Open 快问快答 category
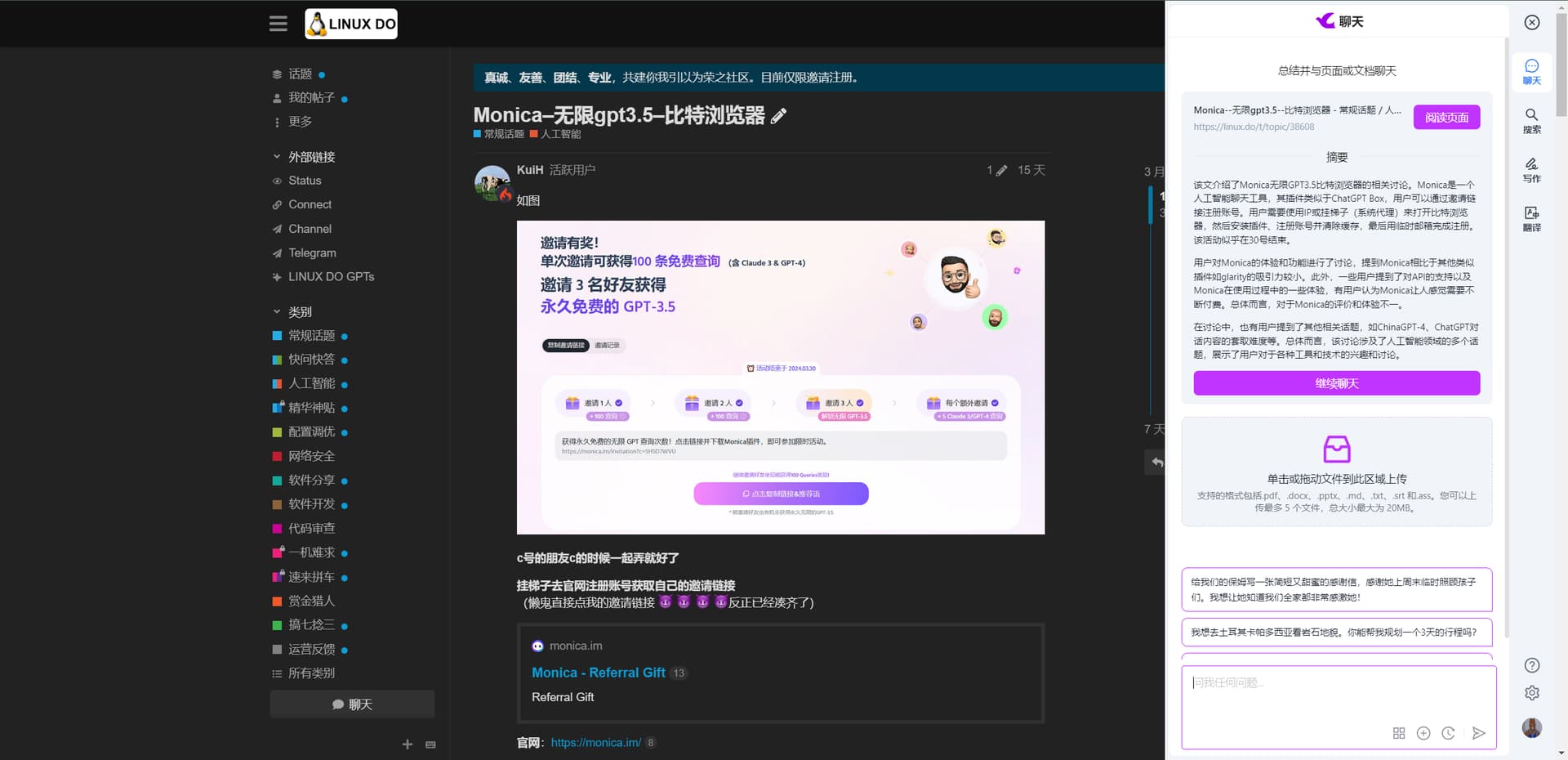Viewport: 1568px width, 760px height. pos(310,360)
